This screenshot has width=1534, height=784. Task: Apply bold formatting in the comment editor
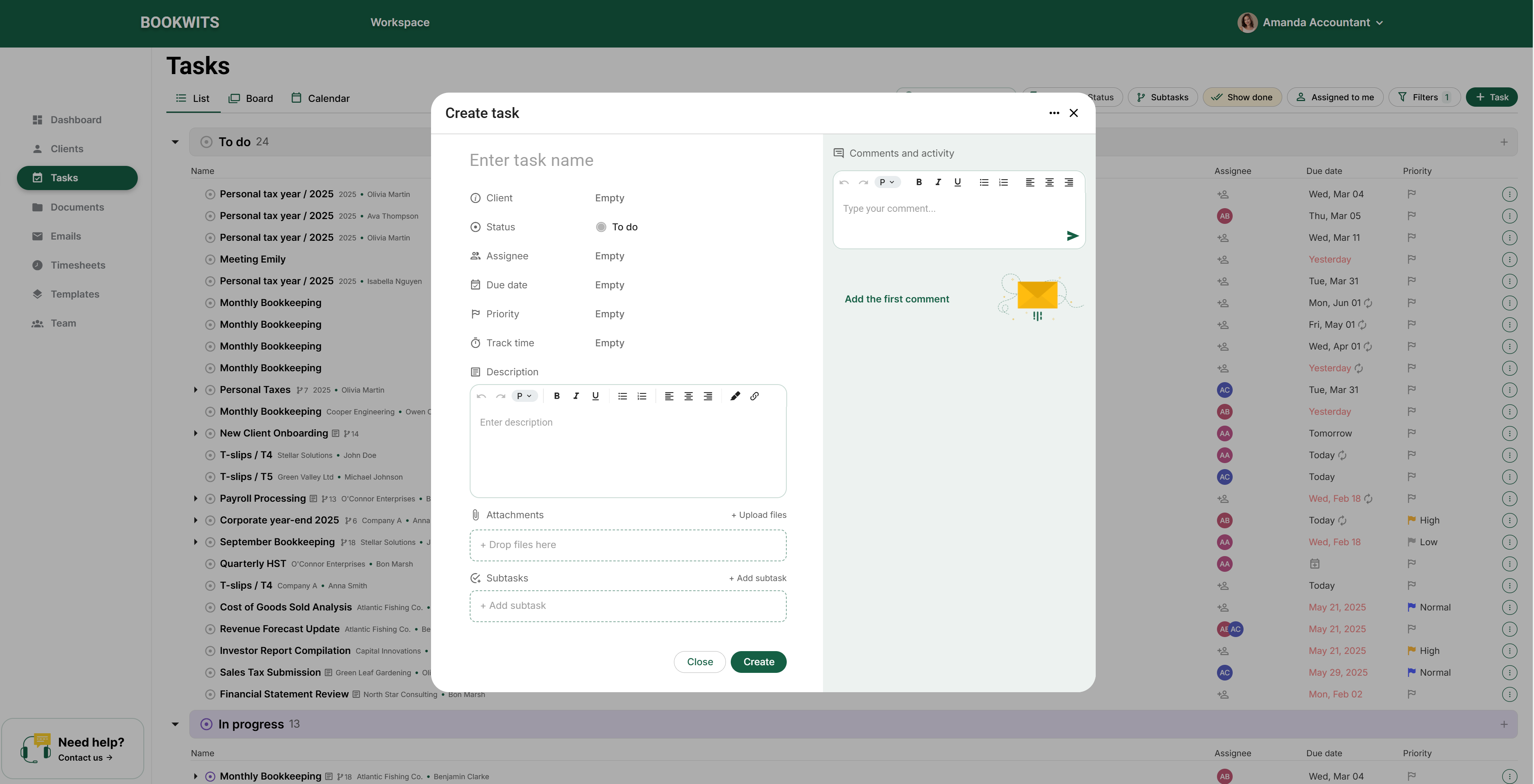coord(919,182)
